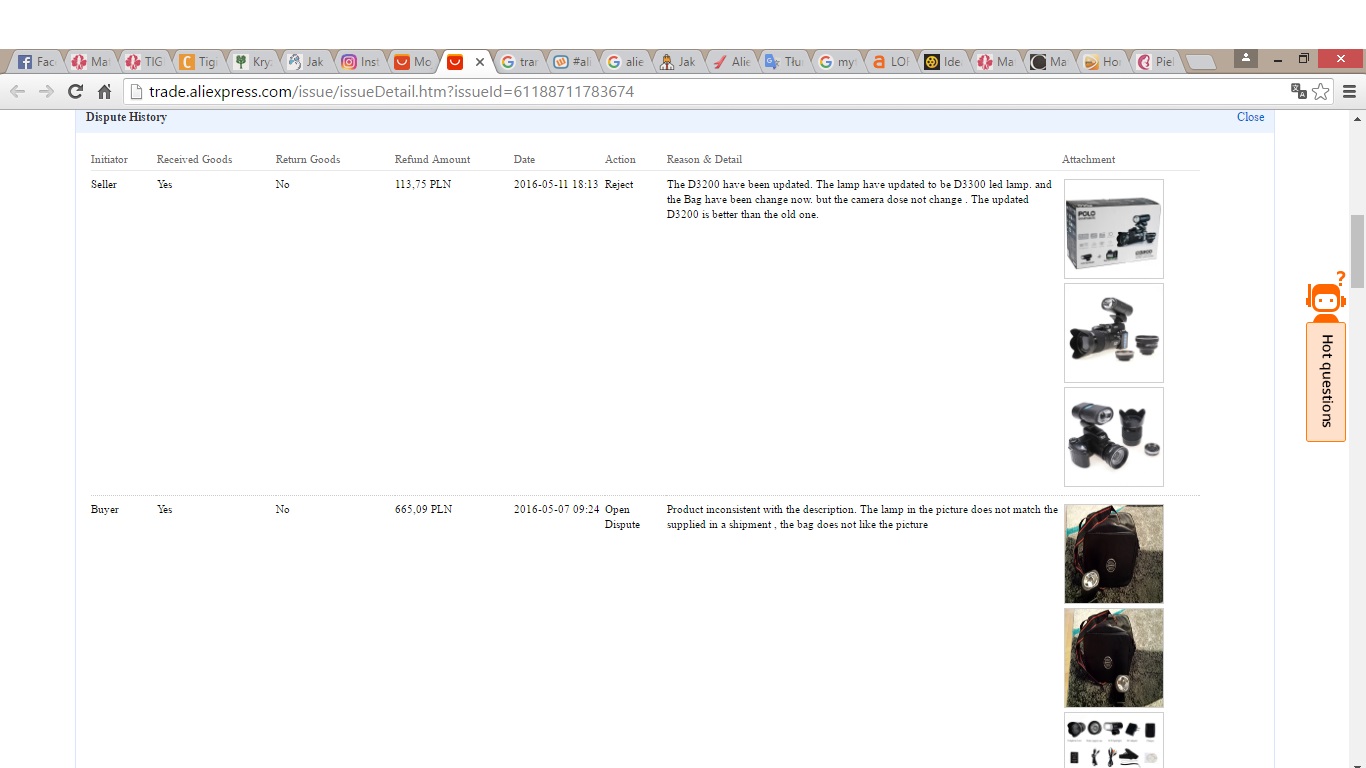1366x768 pixels.
Task: Switch to the 'TIG' tab
Action: click(x=145, y=62)
